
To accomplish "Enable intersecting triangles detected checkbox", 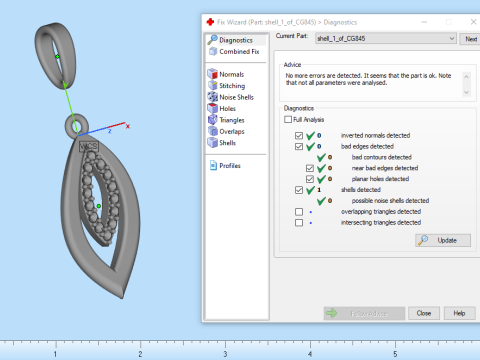I will coord(299,222).
